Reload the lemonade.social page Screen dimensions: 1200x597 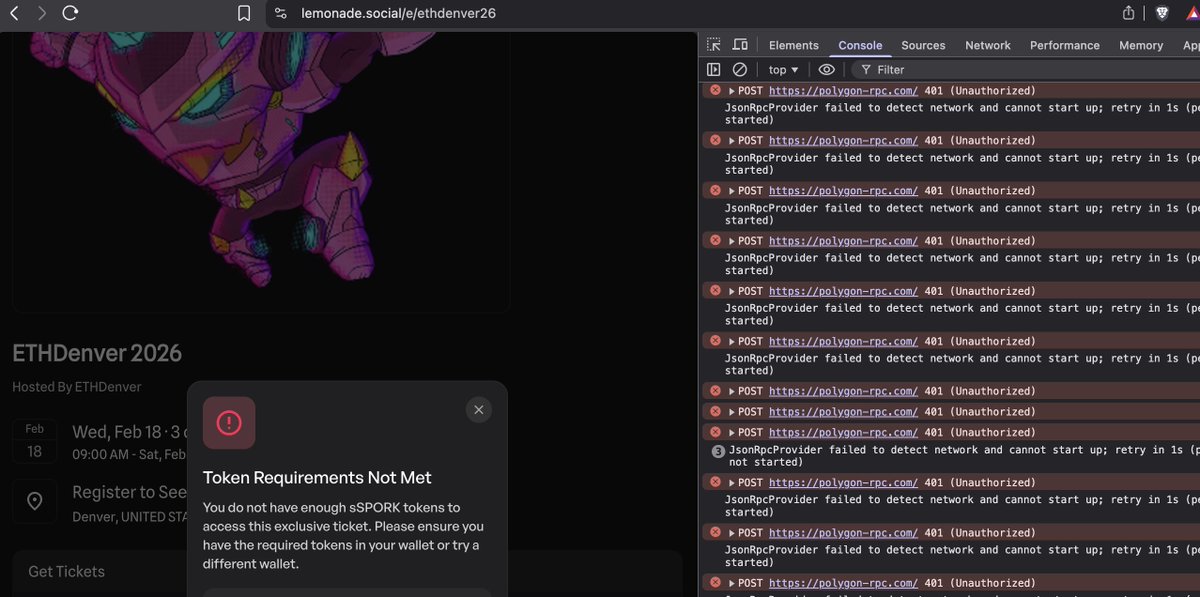70,13
